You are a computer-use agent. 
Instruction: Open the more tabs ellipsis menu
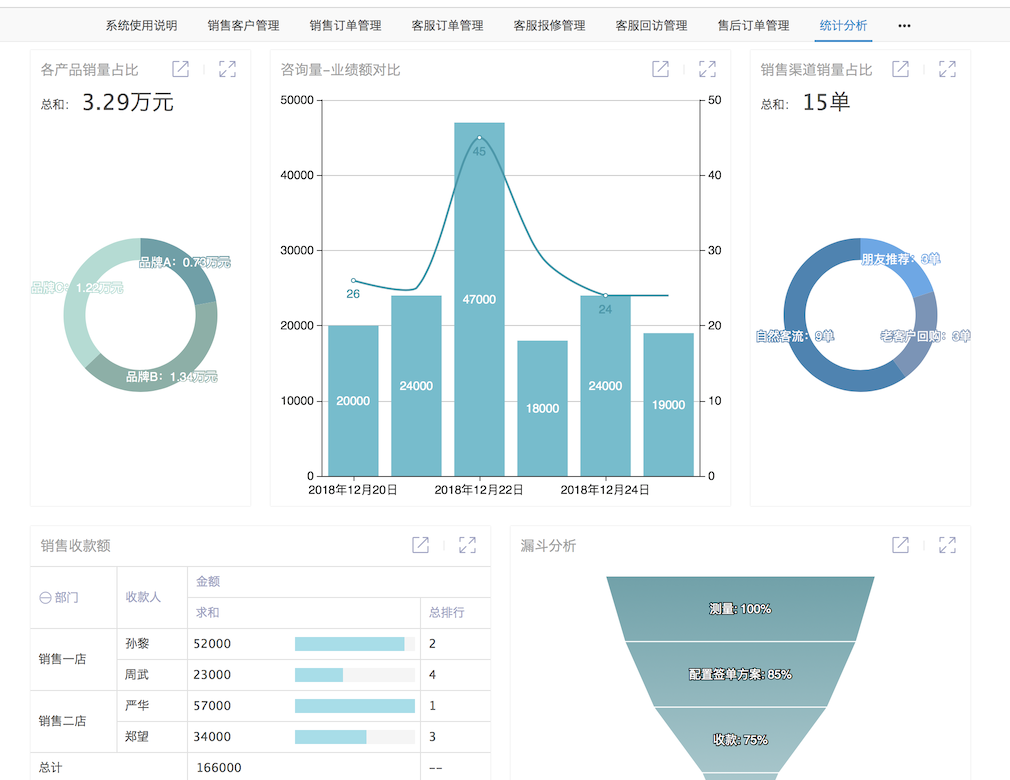[904, 26]
